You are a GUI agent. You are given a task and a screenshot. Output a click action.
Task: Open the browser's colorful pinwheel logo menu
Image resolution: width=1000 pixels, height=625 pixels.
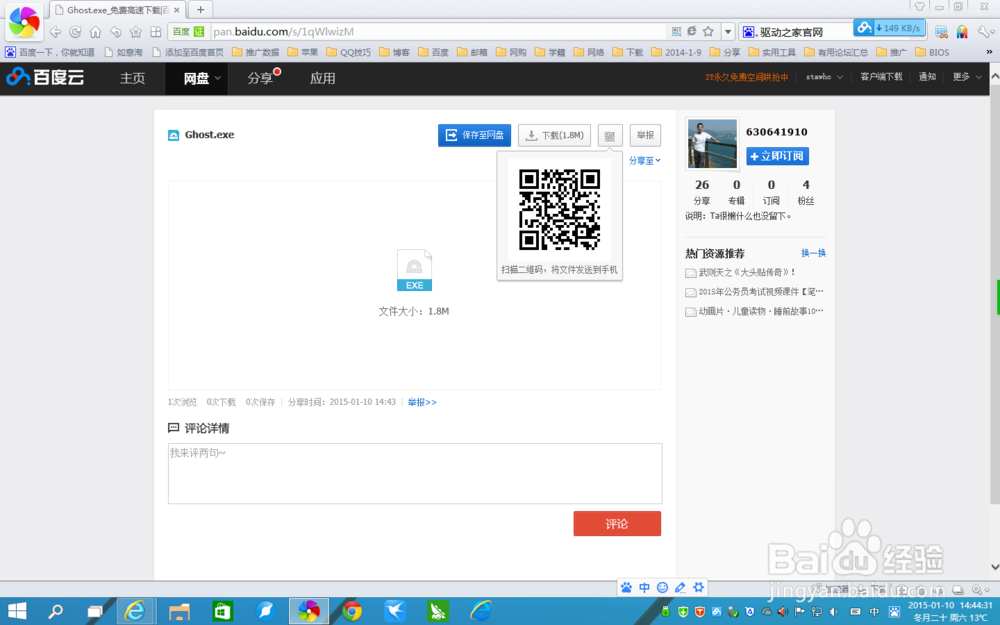pyautogui.click(x=24, y=22)
